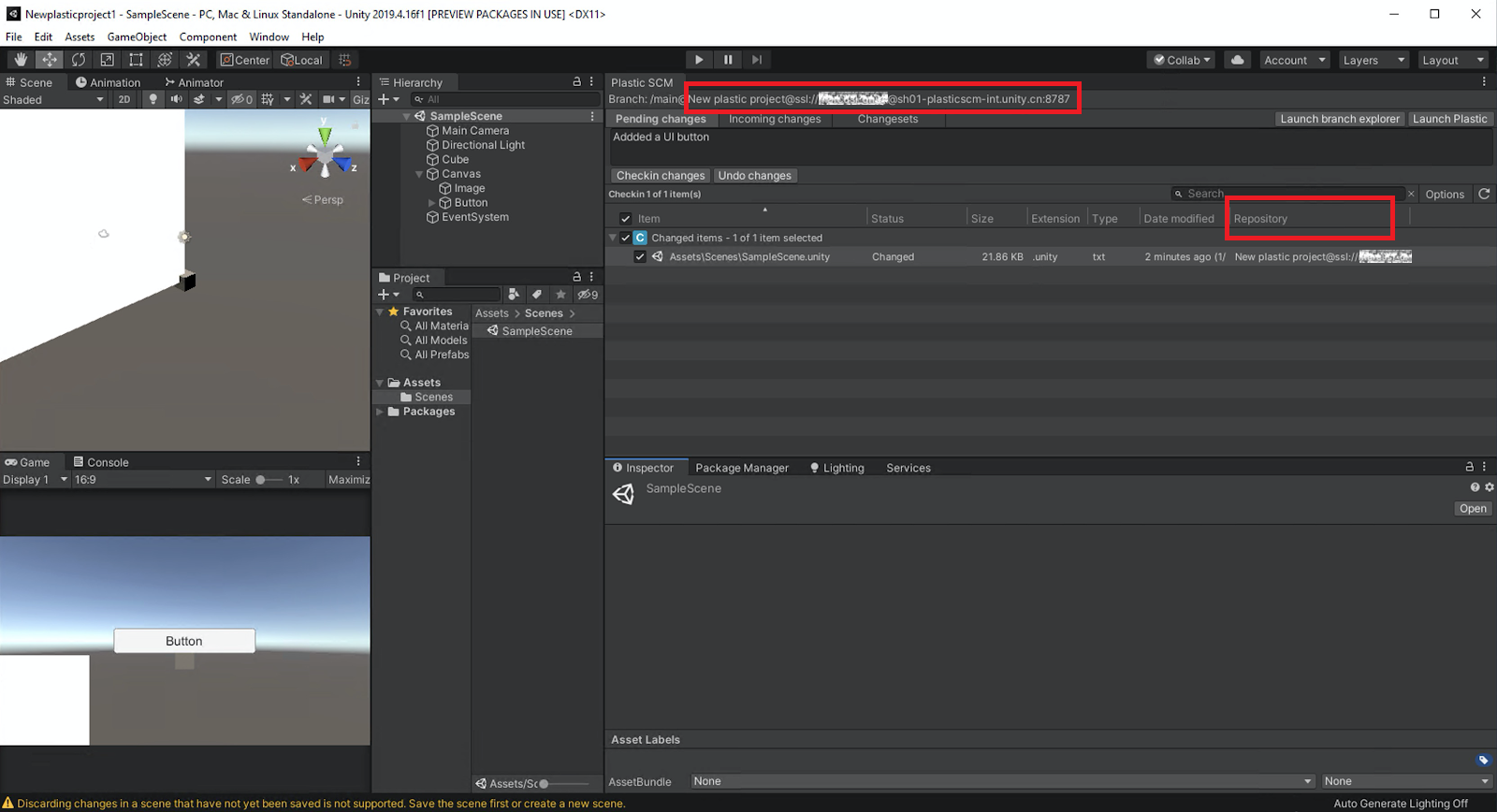Expand the Button object node

click(x=431, y=203)
